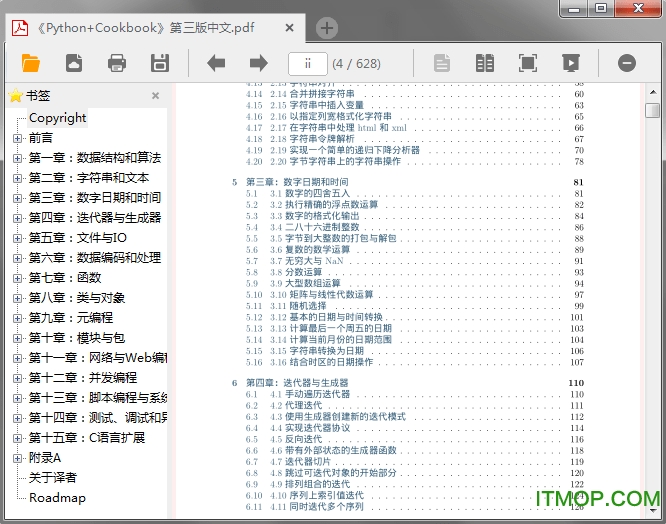This screenshot has height=524, width=666.
Task: Open bookmark 第十五章：C语言扩展
Action: pyautogui.click(x=87, y=438)
